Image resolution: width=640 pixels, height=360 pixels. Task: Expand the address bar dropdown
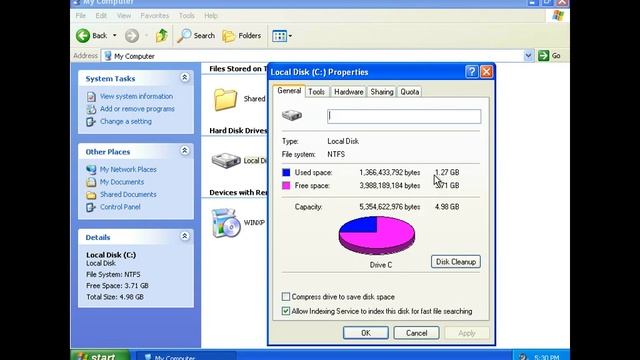529,56
